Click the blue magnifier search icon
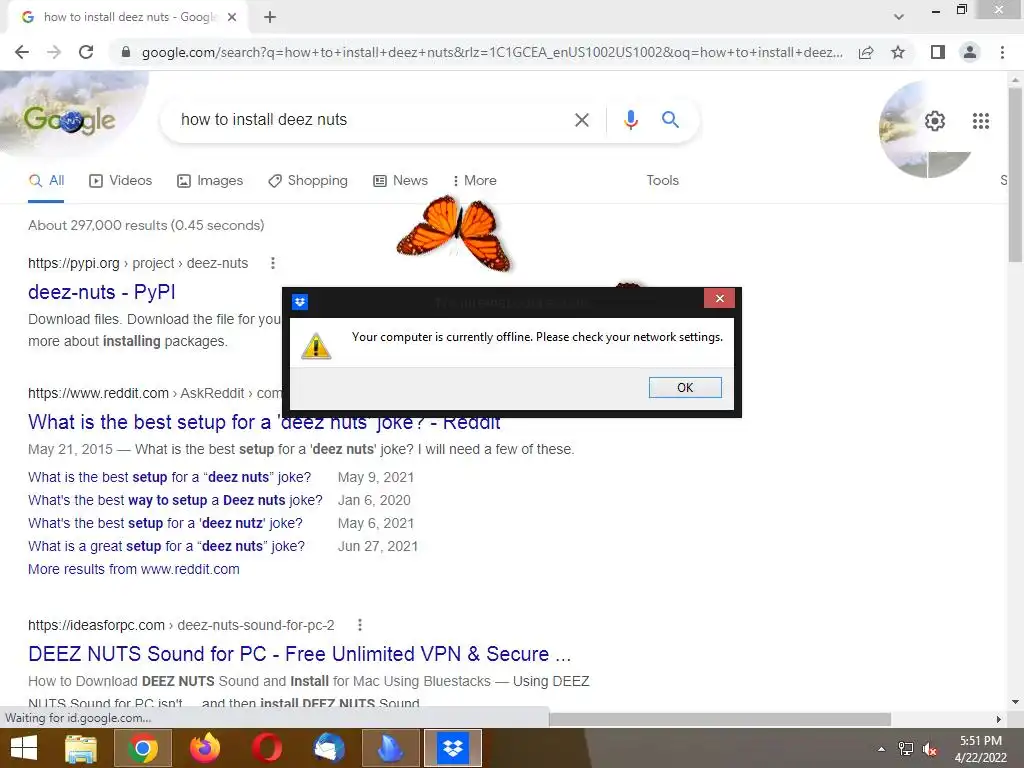This screenshot has height=768, width=1024. [670, 120]
